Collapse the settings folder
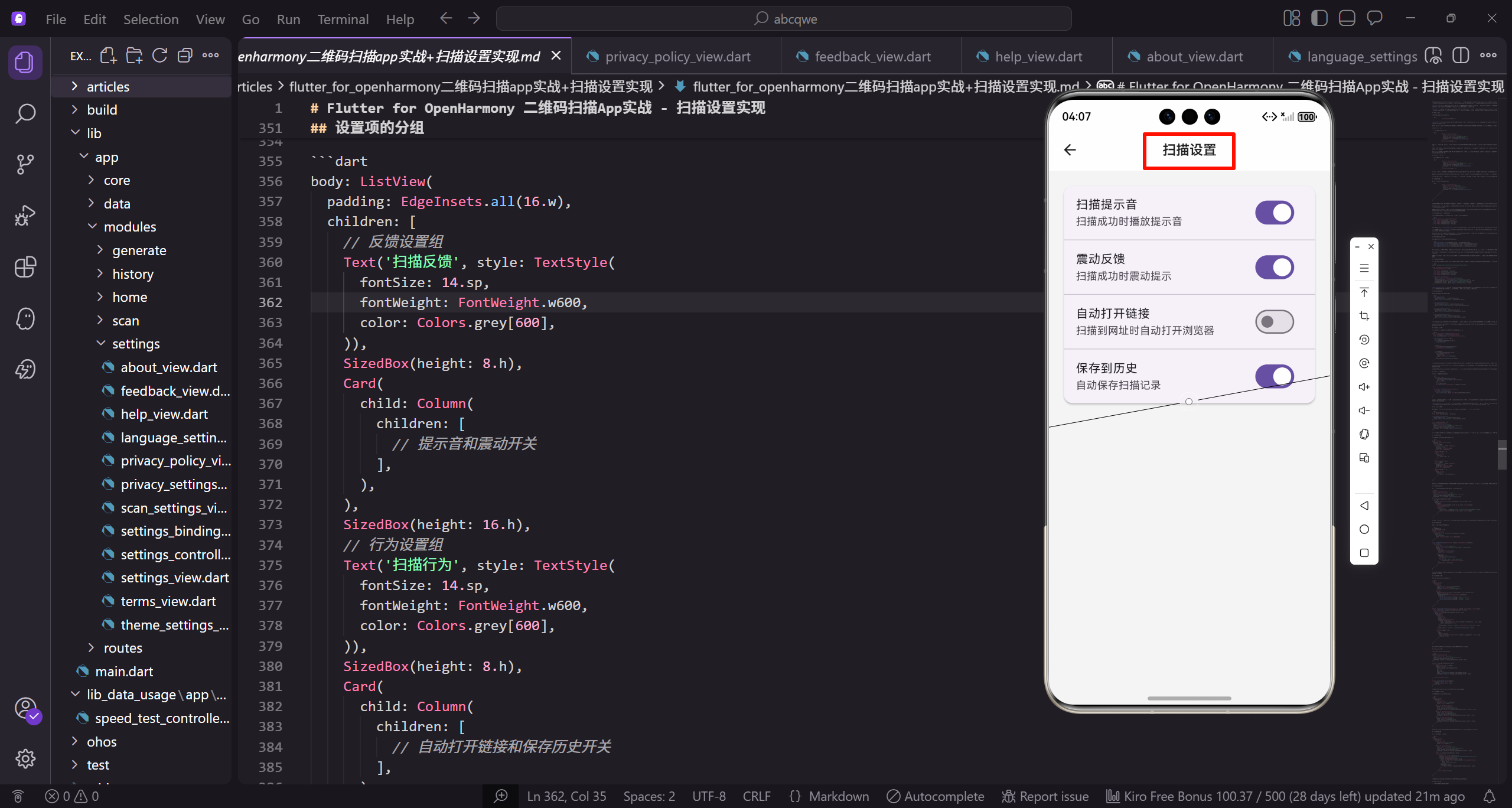The height and width of the screenshot is (808, 1512). tap(142, 344)
